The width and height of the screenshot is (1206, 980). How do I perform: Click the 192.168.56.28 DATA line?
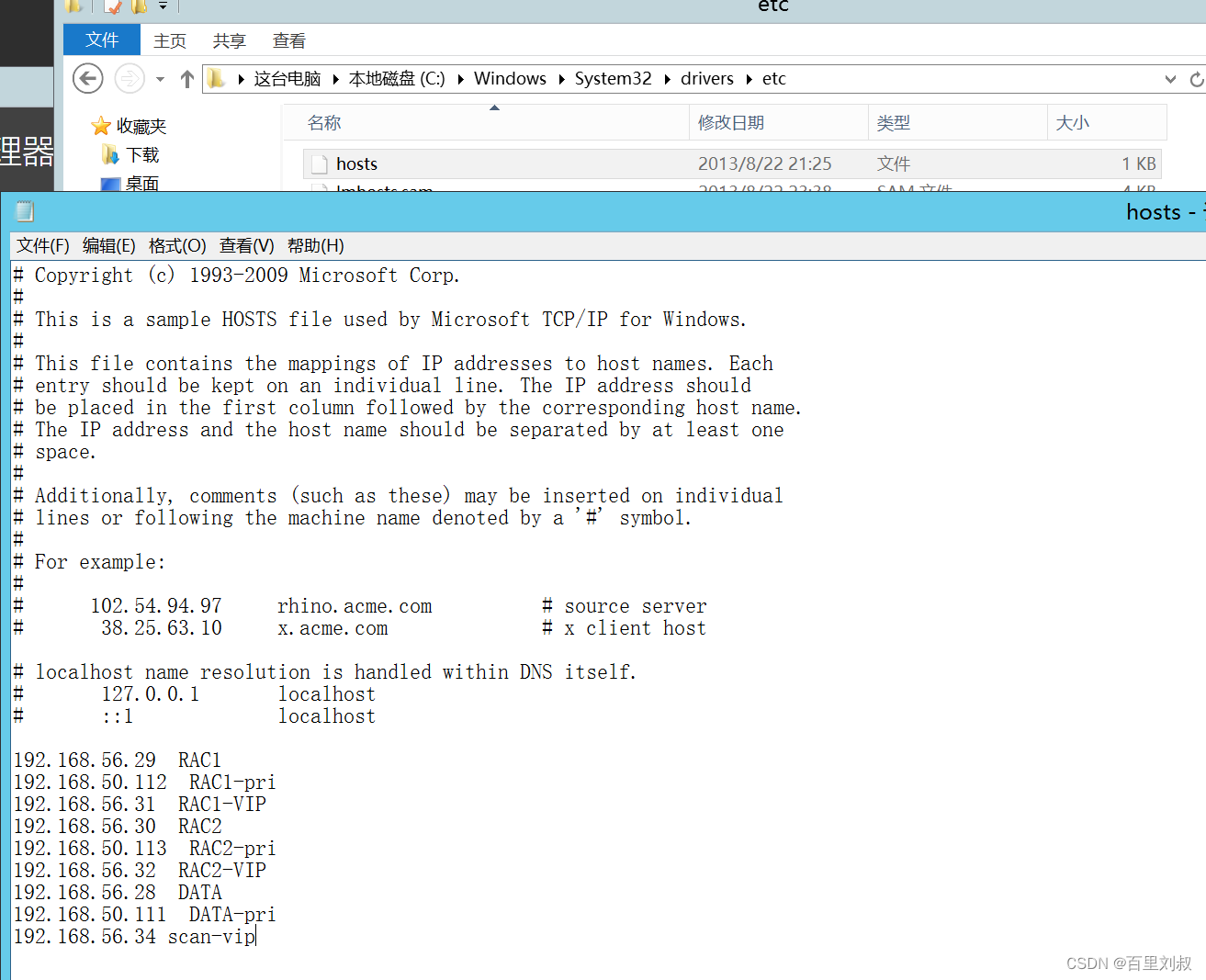(118, 893)
